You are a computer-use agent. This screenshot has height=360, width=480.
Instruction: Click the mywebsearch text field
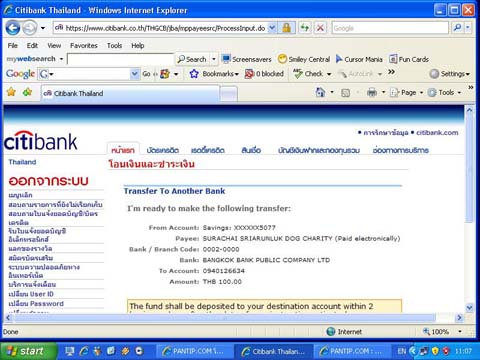pos(120,59)
